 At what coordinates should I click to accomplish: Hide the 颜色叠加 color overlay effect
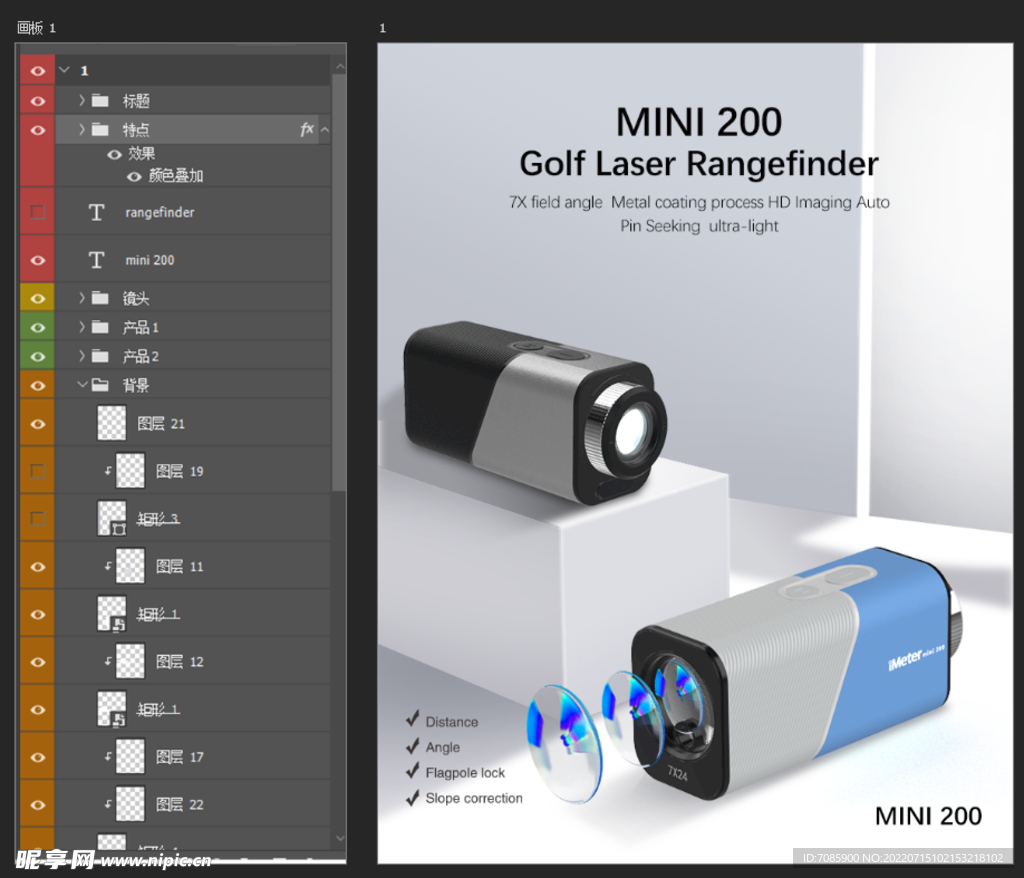tap(134, 176)
